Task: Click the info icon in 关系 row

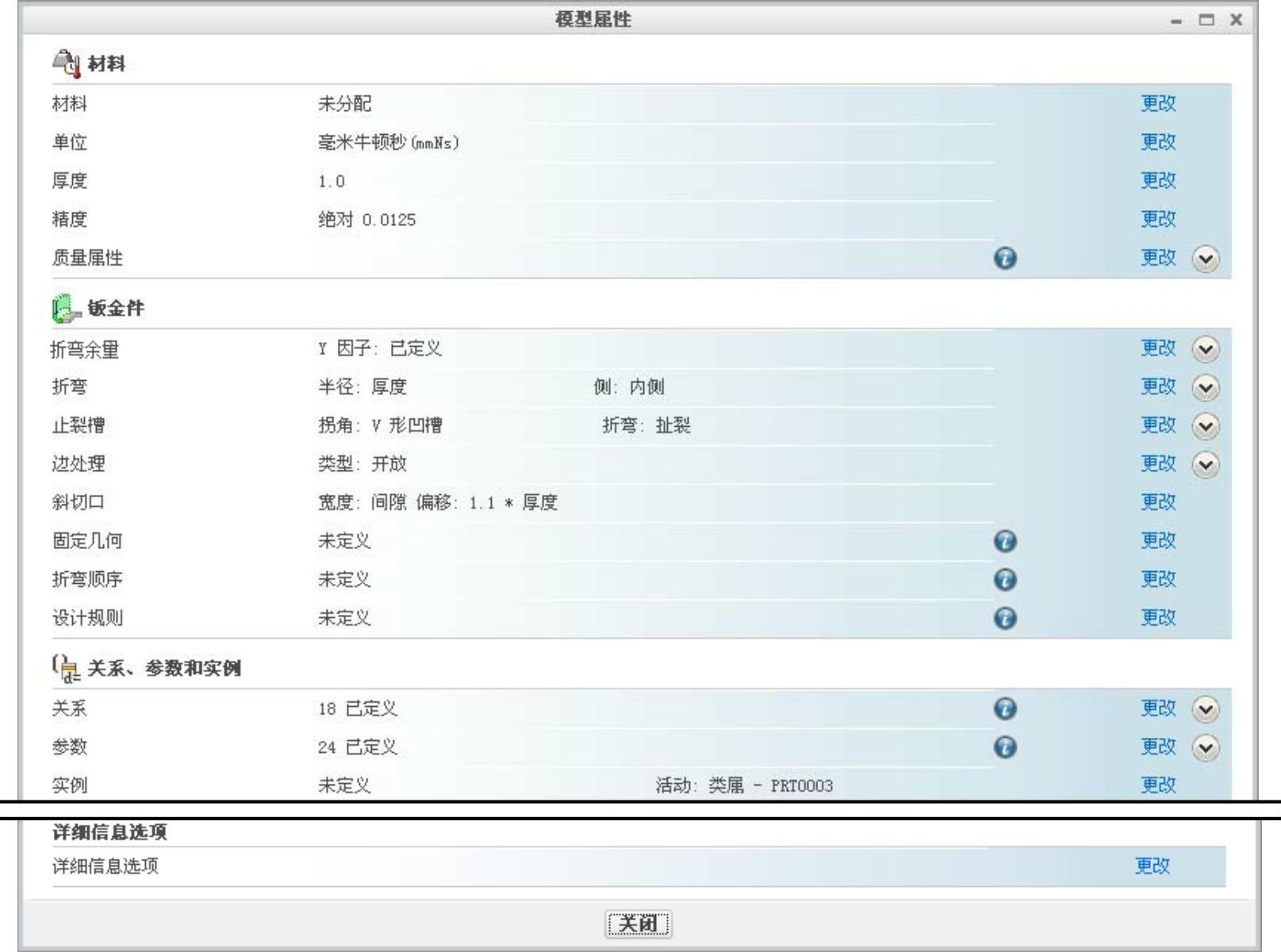Action: 1005,708
